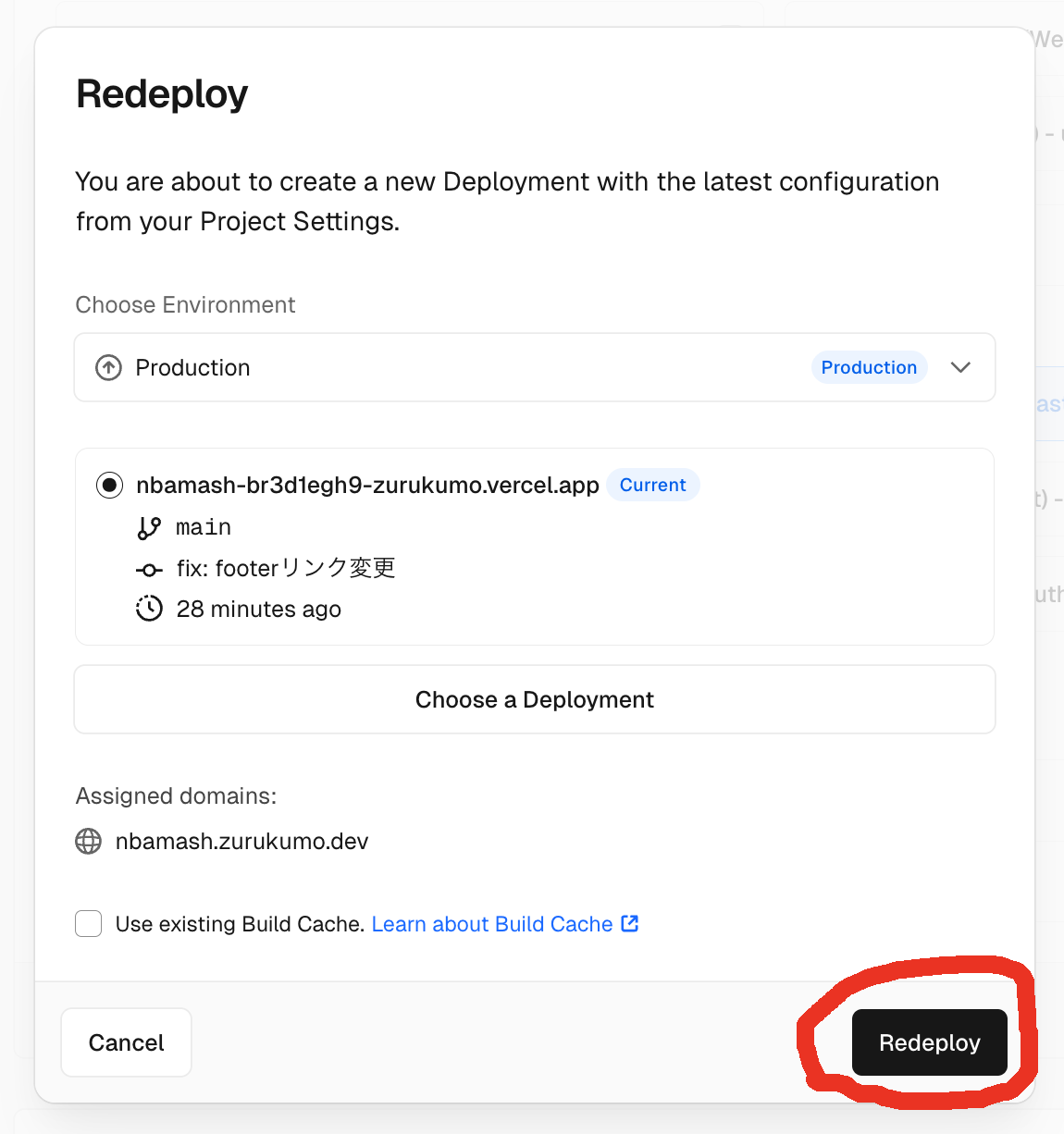Click the main branch name
The height and width of the screenshot is (1134, 1064).
click(204, 527)
